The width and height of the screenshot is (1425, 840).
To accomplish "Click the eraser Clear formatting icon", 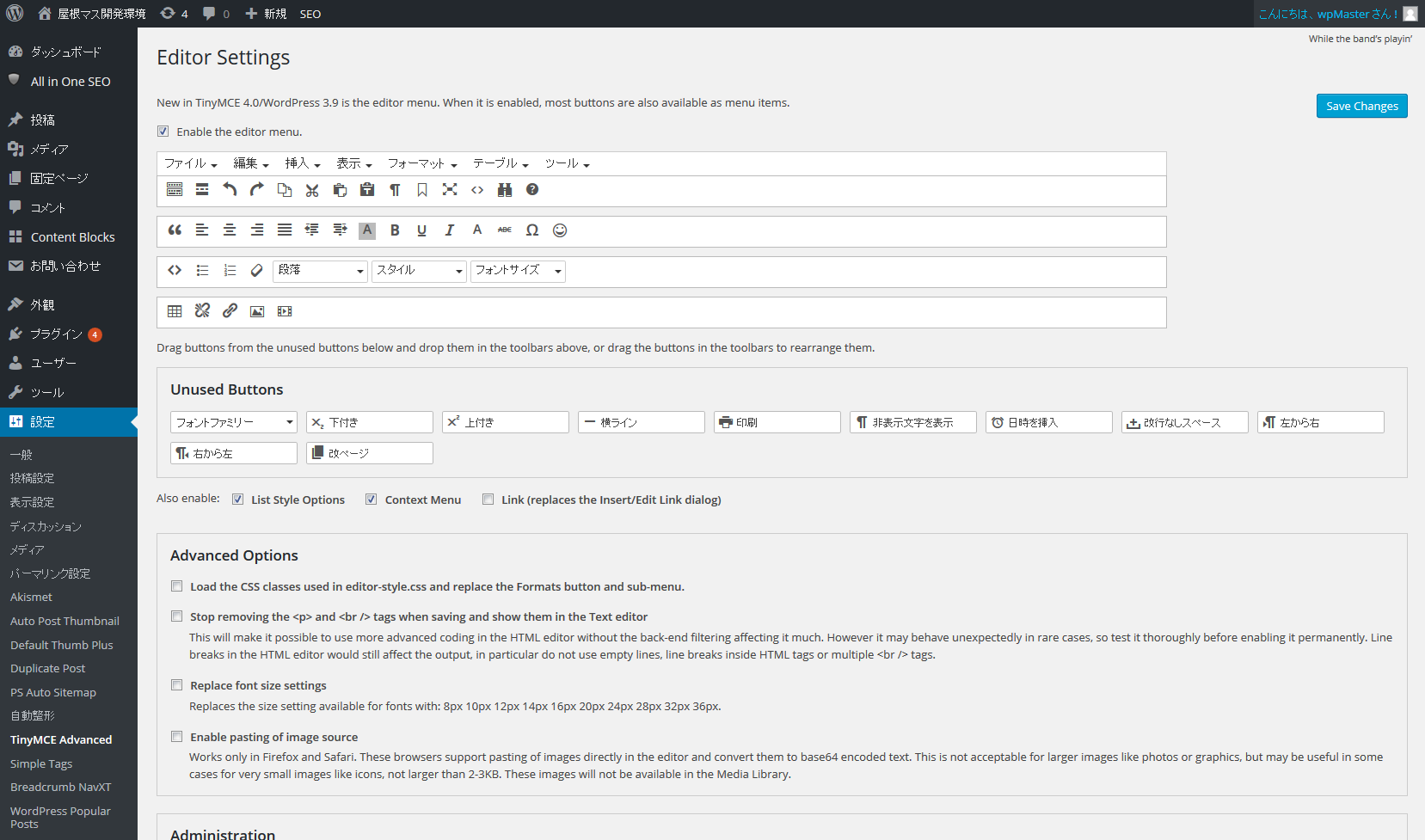I will point(256,271).
